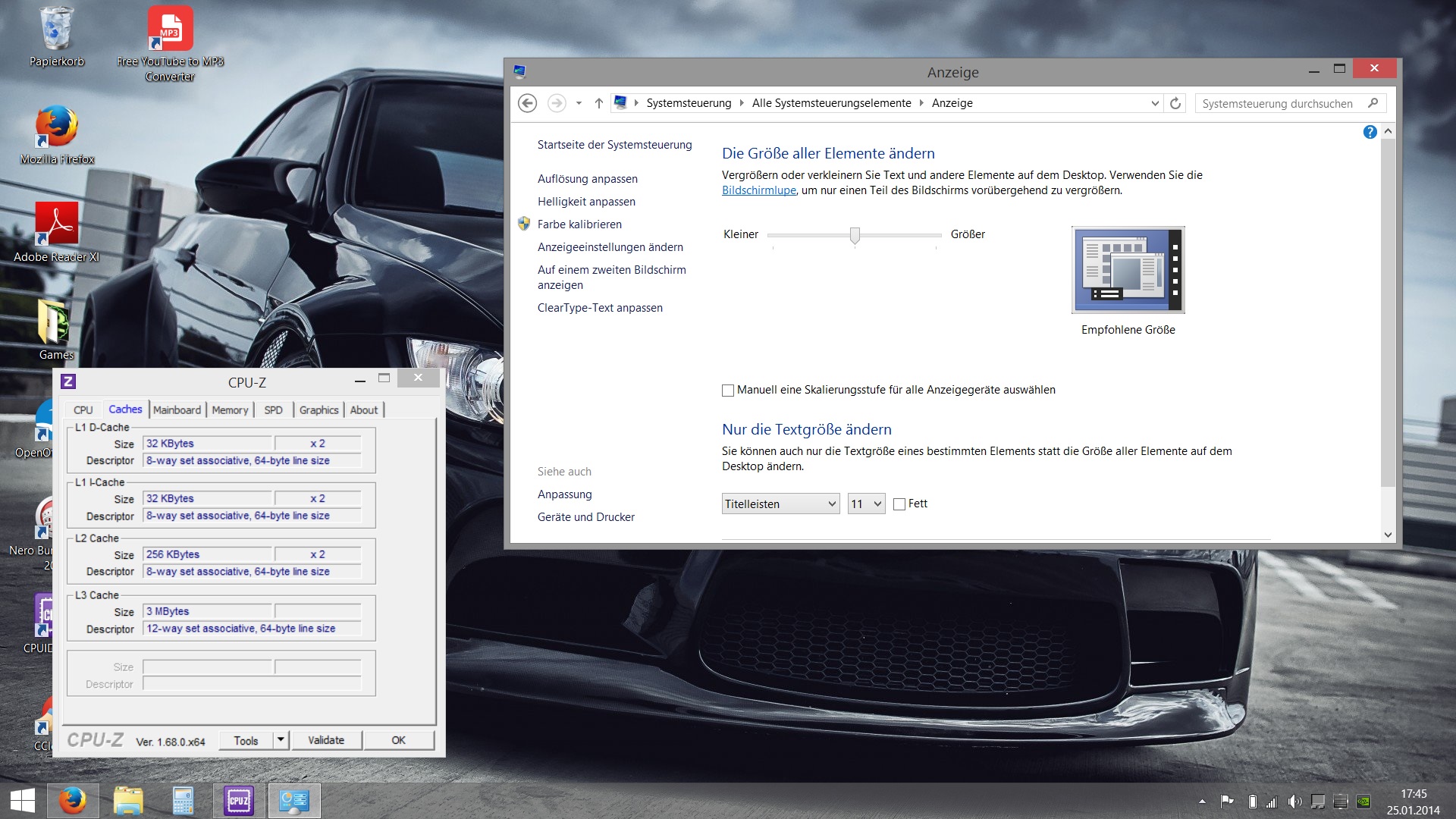Expand the Titelleisten element dropdown
This screenshot has height=819, width=1456.
[x=780, y=504]
